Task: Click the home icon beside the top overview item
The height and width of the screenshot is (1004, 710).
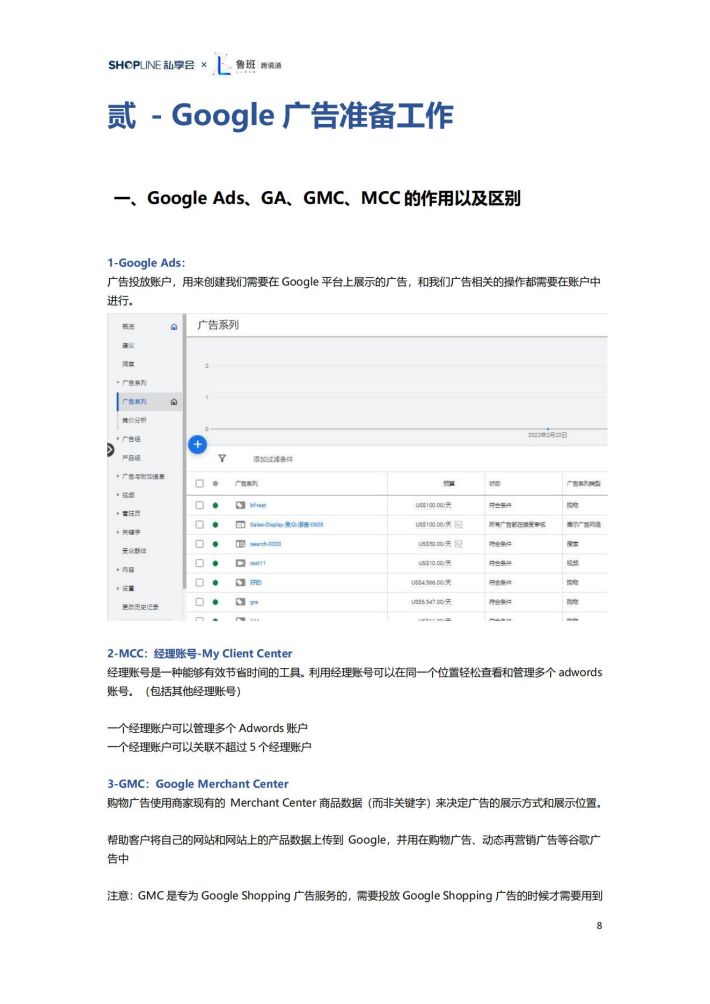Action: 173,327
